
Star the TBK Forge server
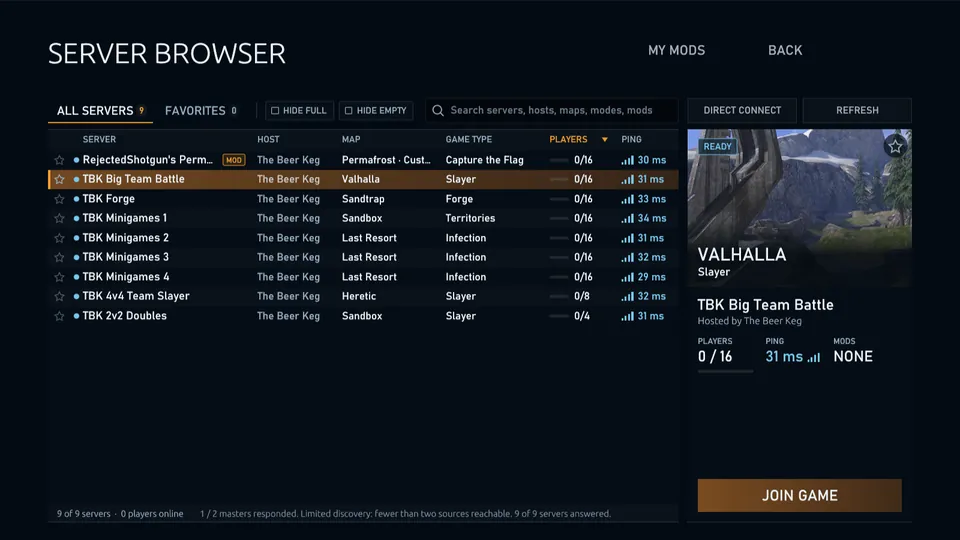click(59, 199)
